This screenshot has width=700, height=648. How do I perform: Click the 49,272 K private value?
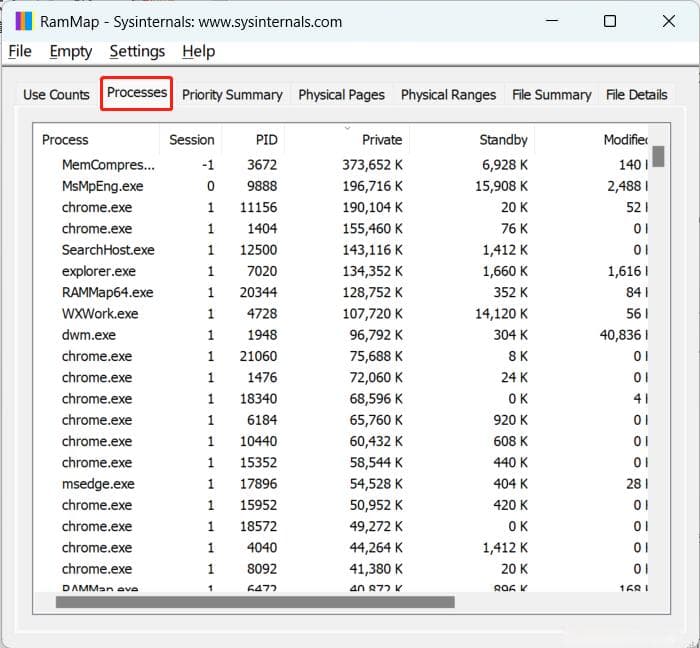coord(376,526)
